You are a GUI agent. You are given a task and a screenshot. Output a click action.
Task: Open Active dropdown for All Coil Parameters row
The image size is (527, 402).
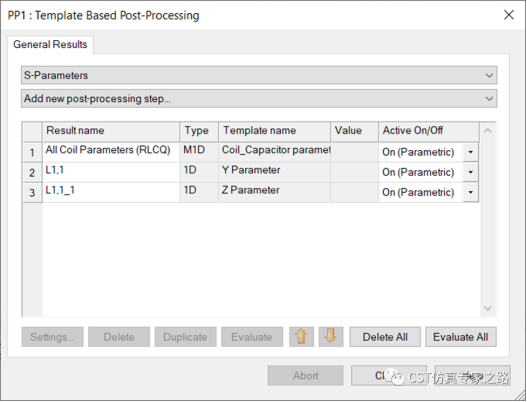(471, 152)
